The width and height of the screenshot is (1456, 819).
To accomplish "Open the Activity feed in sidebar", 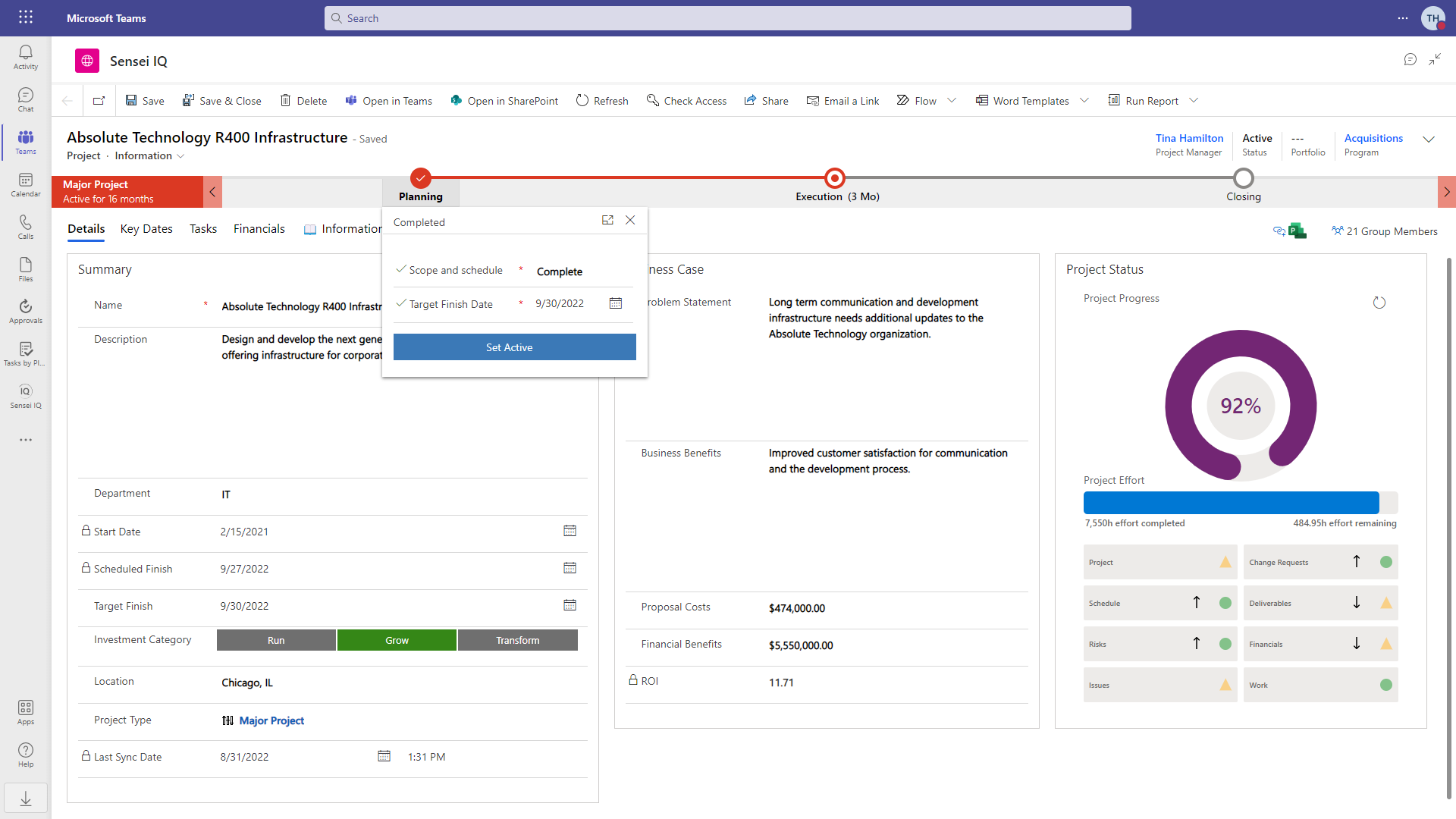I will coord(26,57).
